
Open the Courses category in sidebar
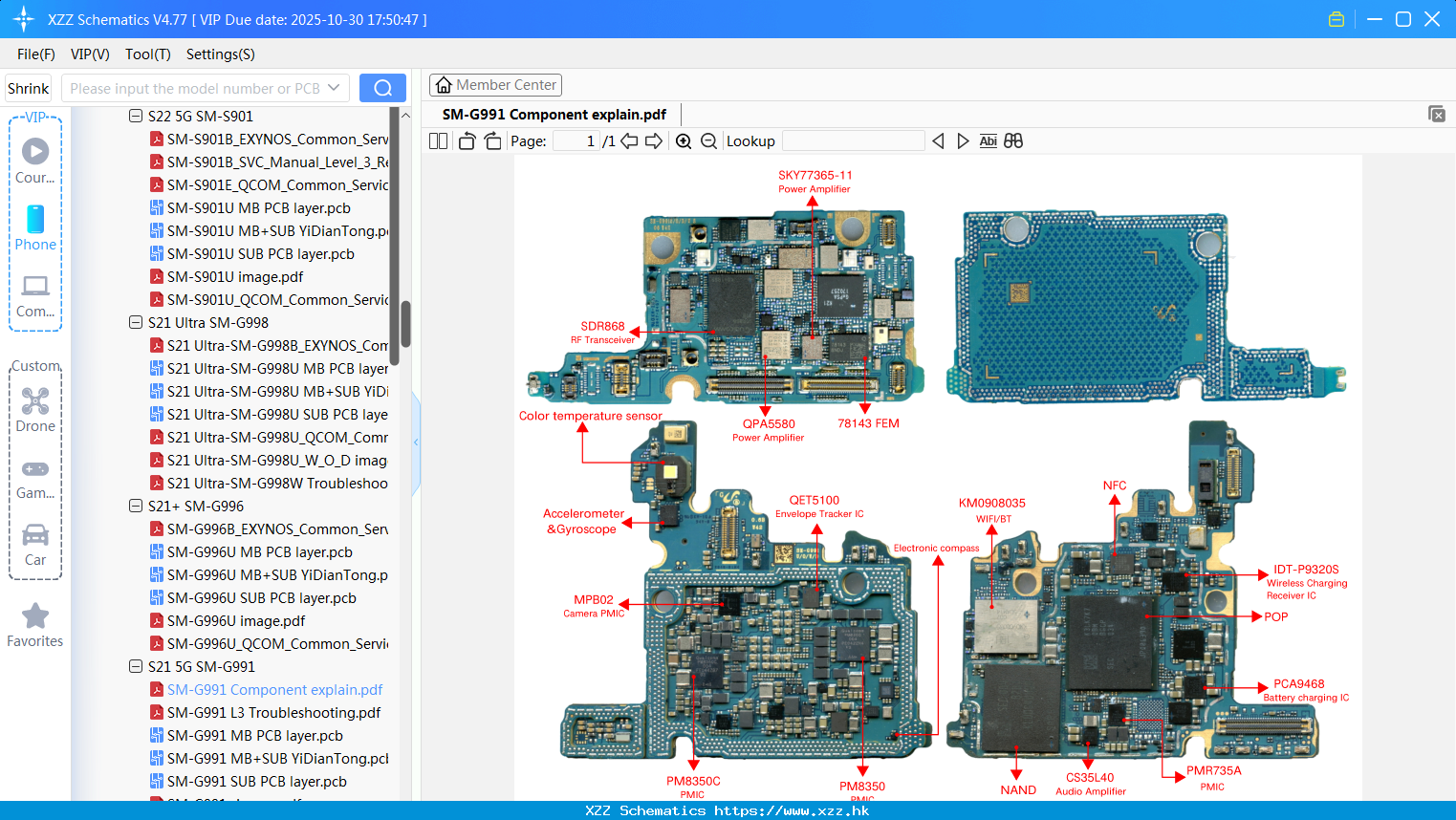point(35,161)
